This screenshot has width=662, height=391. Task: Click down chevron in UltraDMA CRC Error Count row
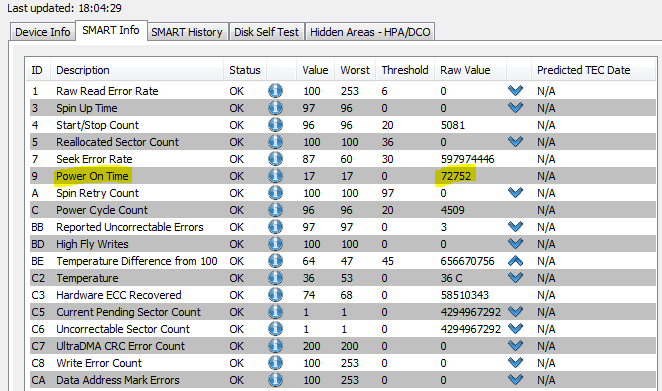point(515,346)
